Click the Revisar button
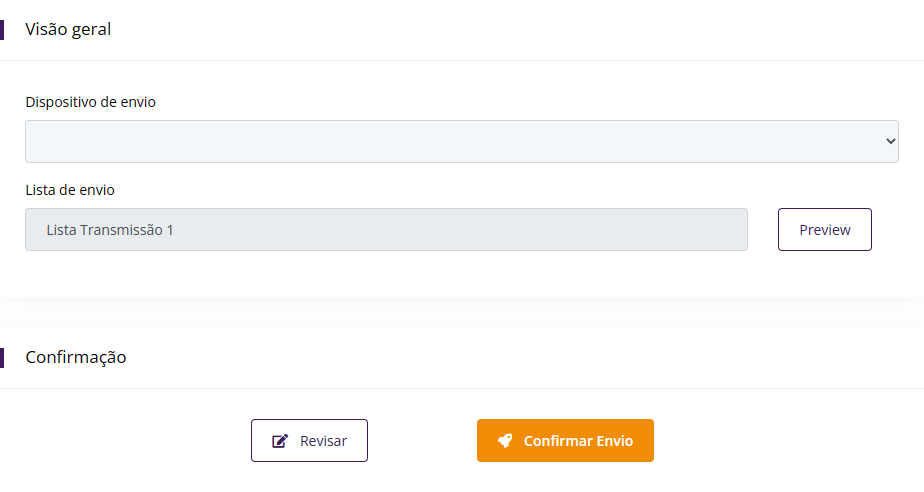The width and height of the screenshot is (924, 492). coord(309,441)
